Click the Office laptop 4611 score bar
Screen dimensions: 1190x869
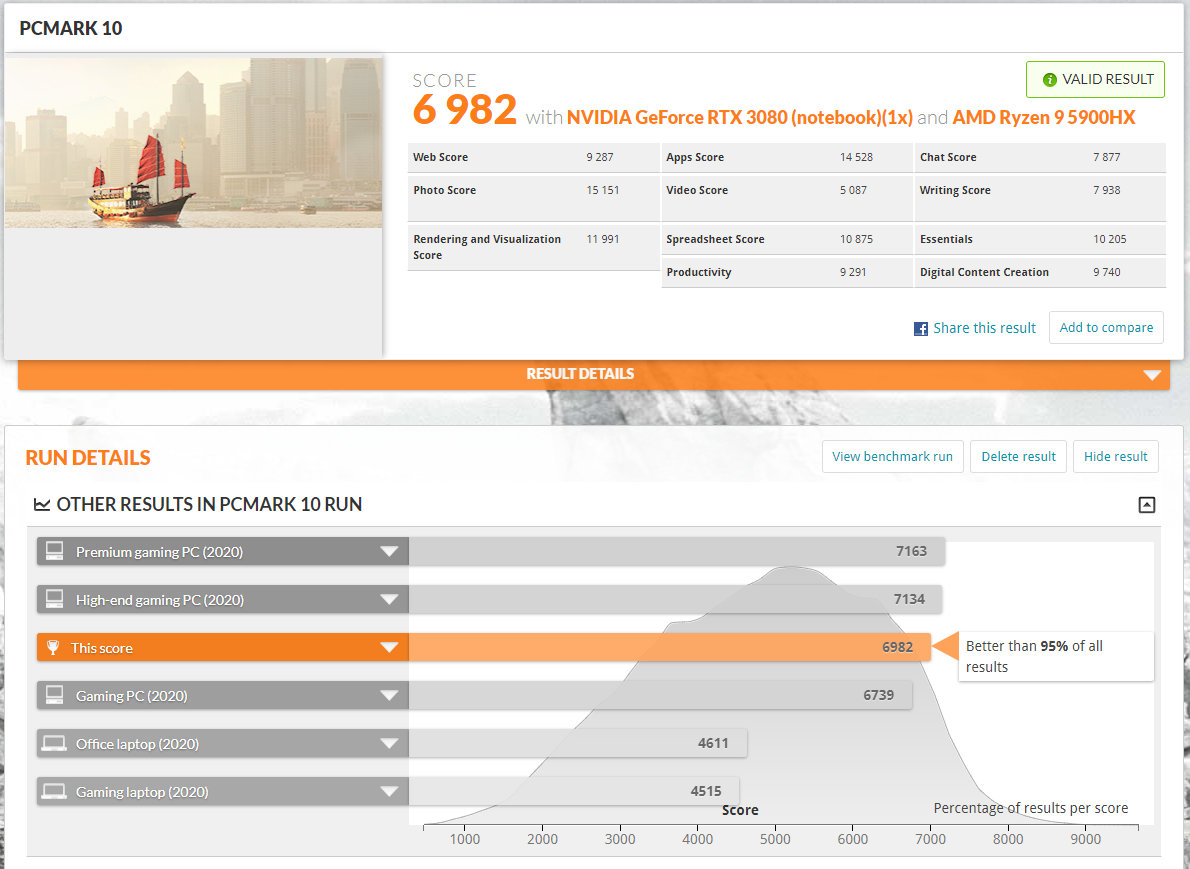(578, 743)
